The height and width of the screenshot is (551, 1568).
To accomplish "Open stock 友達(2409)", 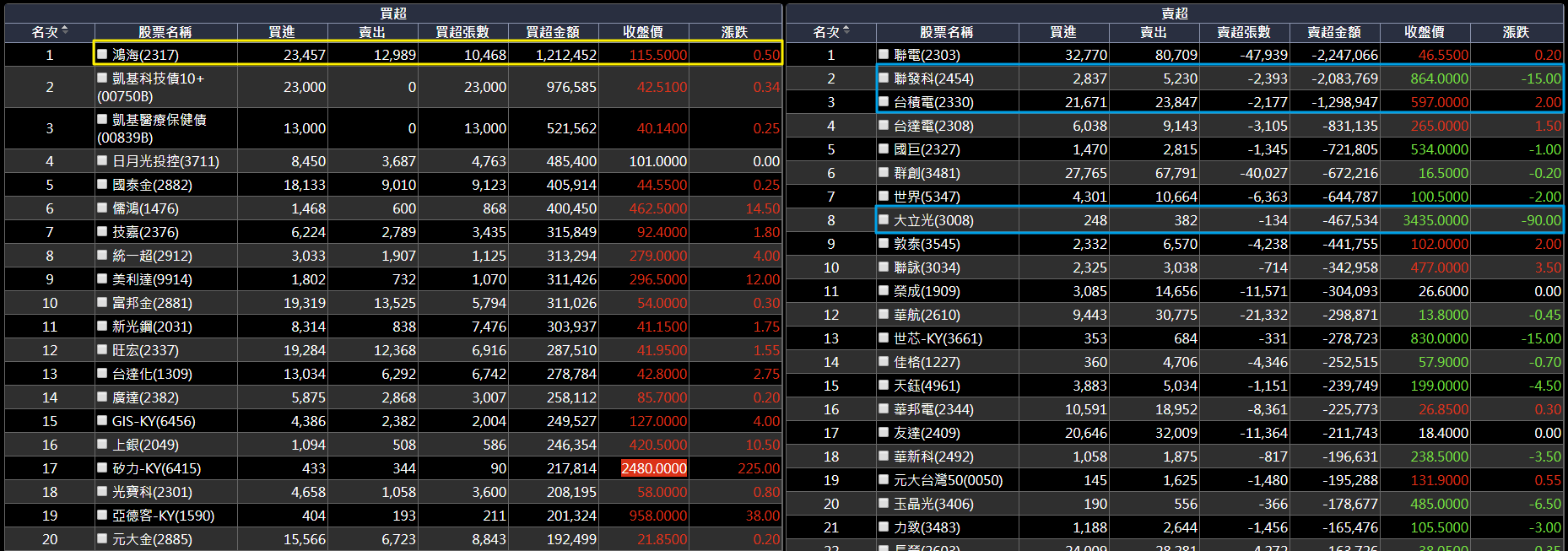I will pyautogui.click(x=927, y=433).
